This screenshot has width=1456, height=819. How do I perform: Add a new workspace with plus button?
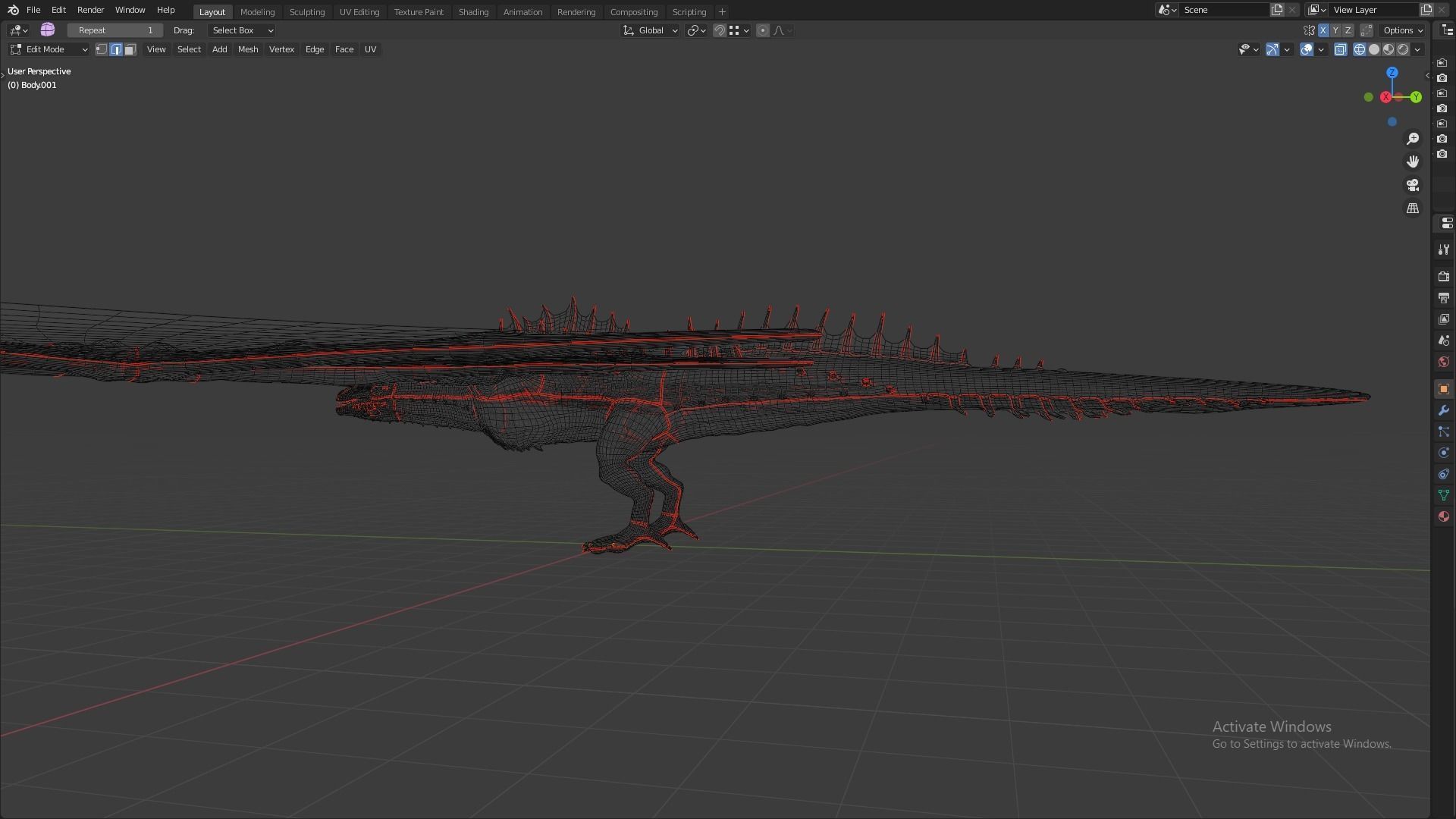pyautogui.click(x=722, y=12)
